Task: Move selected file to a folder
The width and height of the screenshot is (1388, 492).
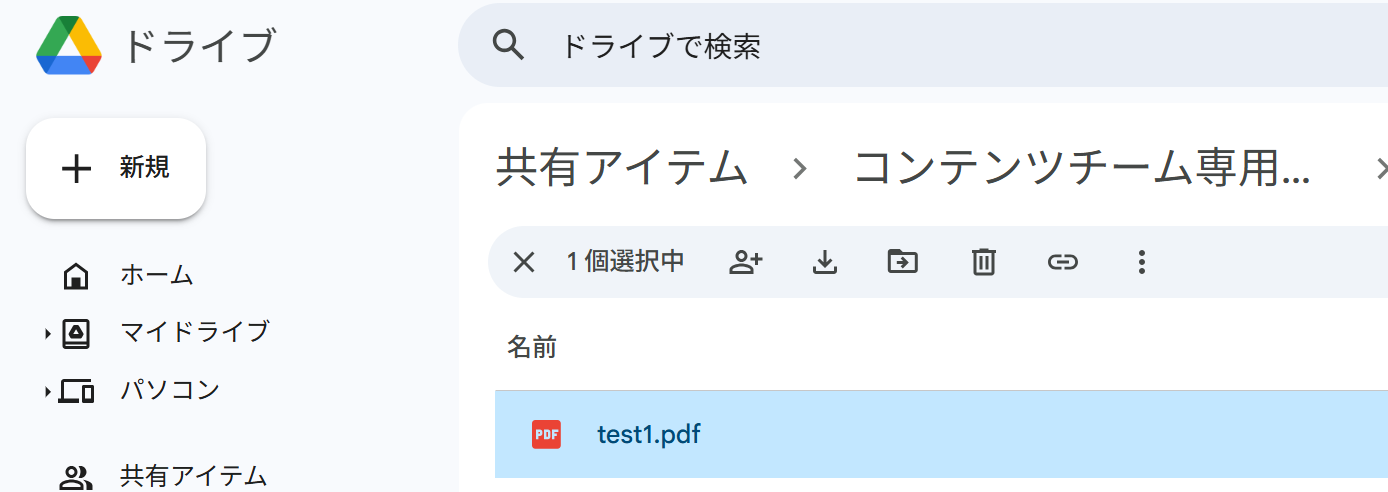Action: (903, 262)
